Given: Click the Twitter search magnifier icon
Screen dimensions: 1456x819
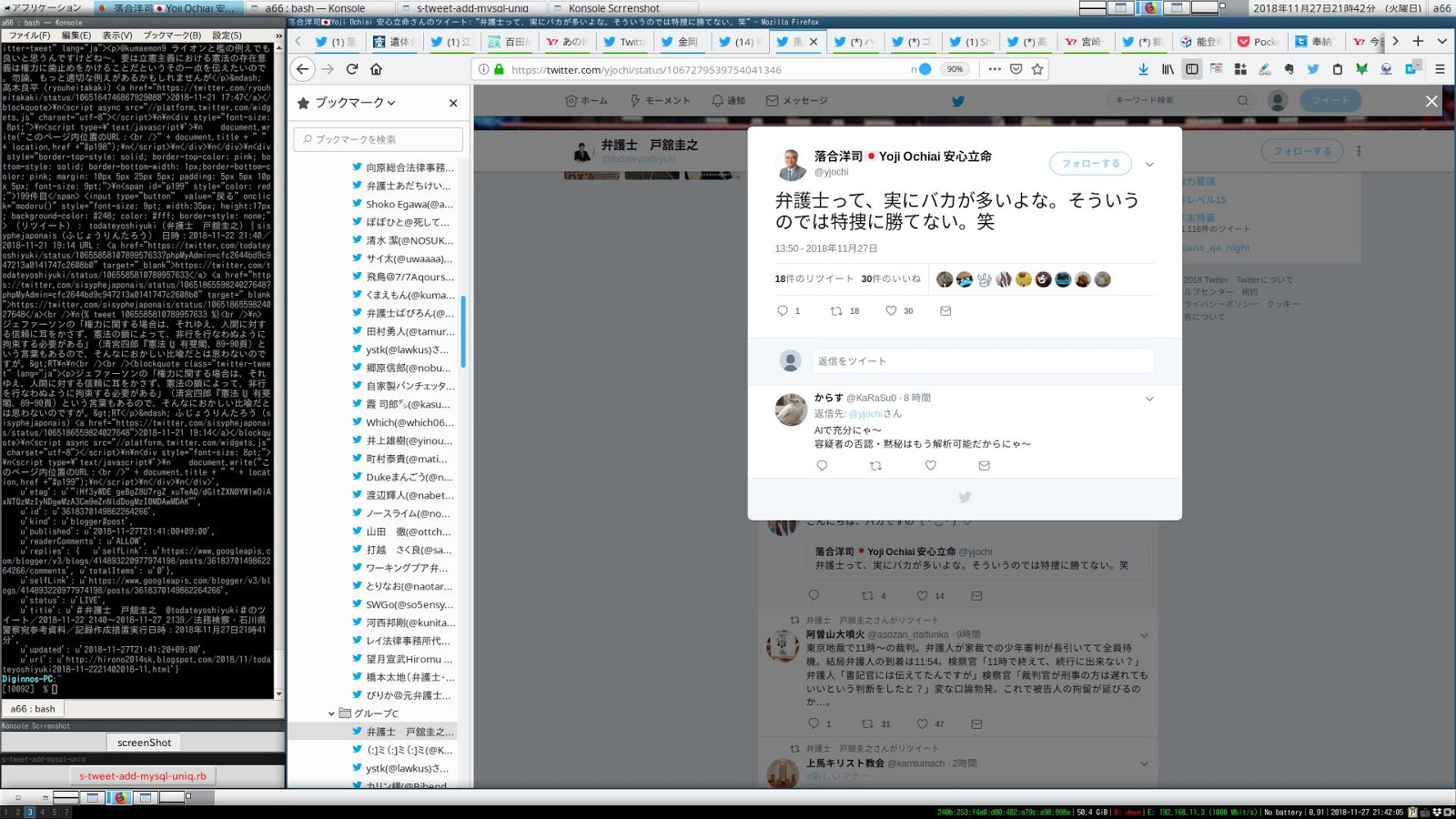Looking at the screenshot, I should 1242,101.
